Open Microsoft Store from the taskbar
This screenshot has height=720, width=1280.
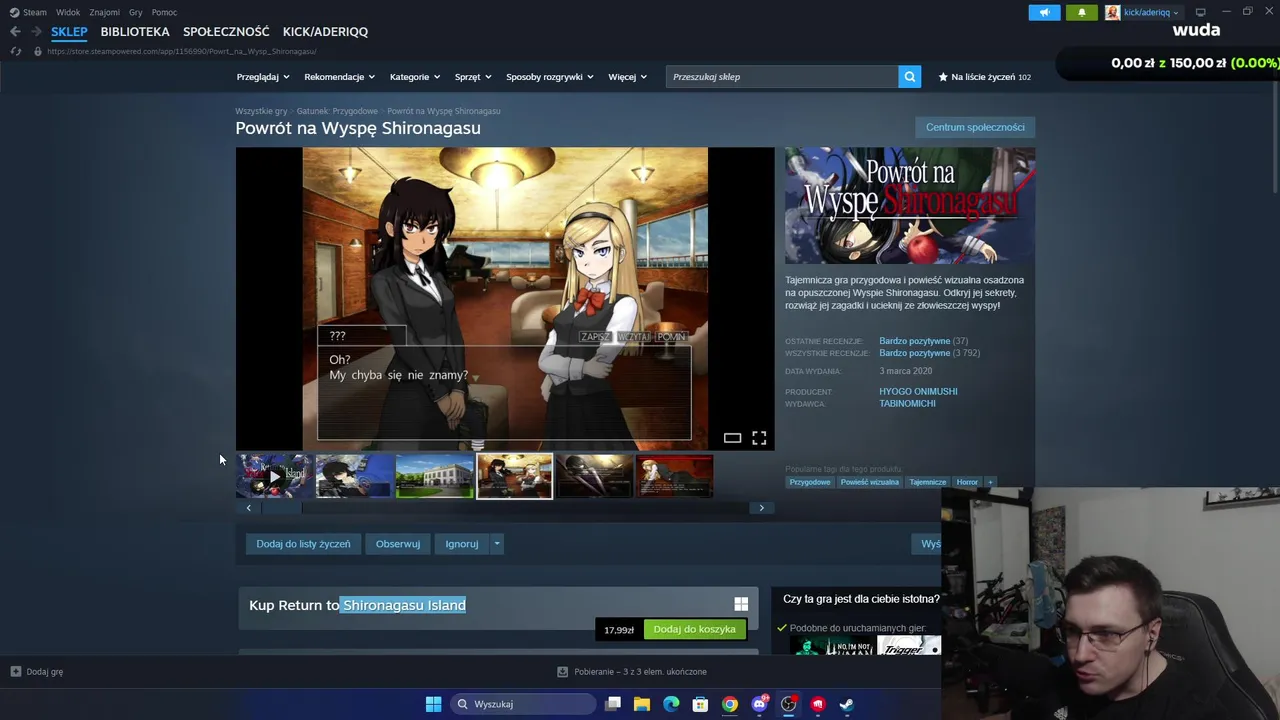(x=700, y=704)
